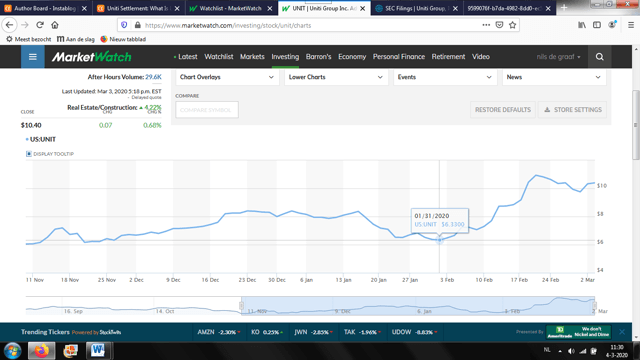Click the Restore Defaults button
Viewport: 640px width, 360px height.
(503, 110)
